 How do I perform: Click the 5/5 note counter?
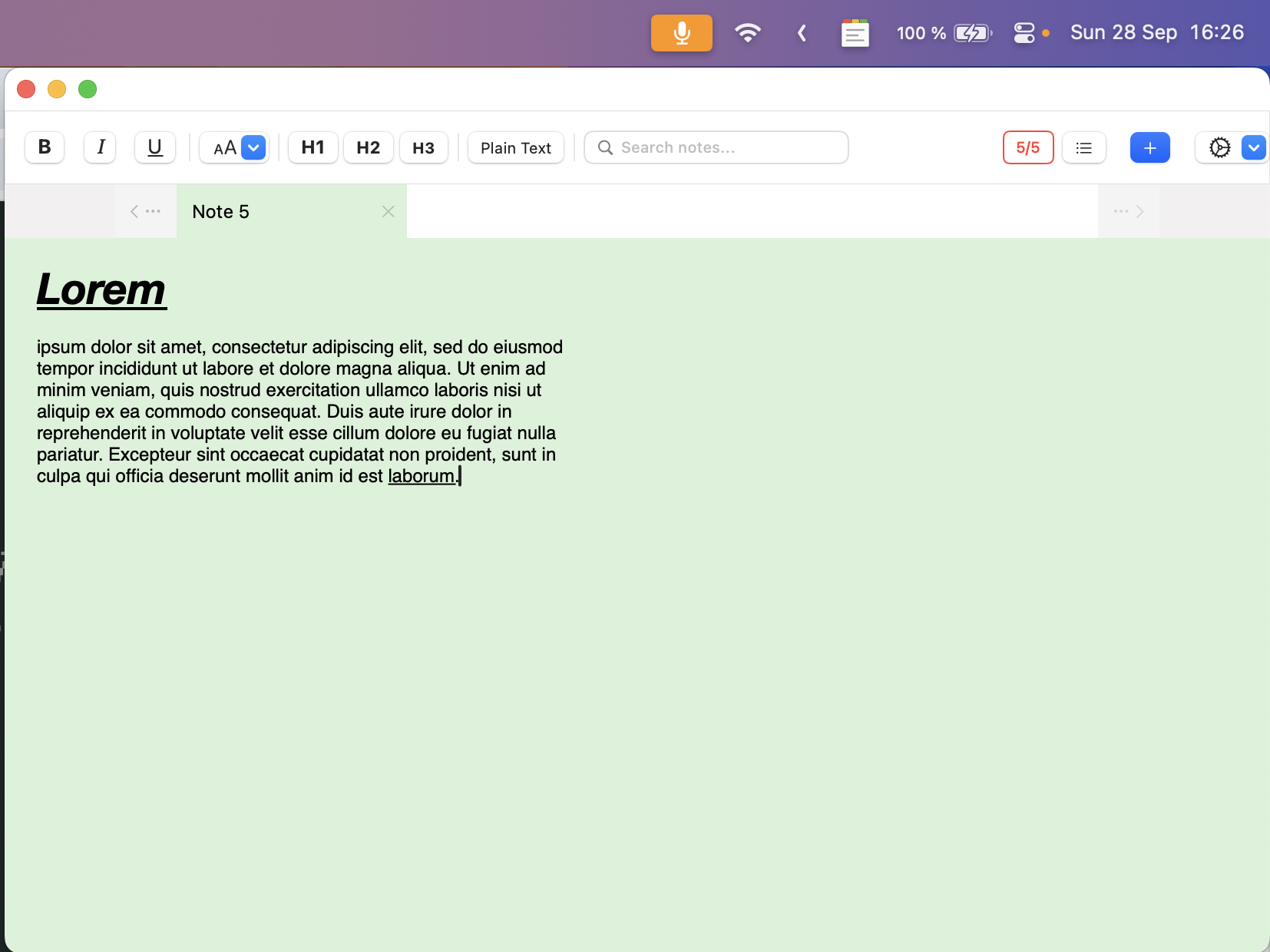point(1027,147)
